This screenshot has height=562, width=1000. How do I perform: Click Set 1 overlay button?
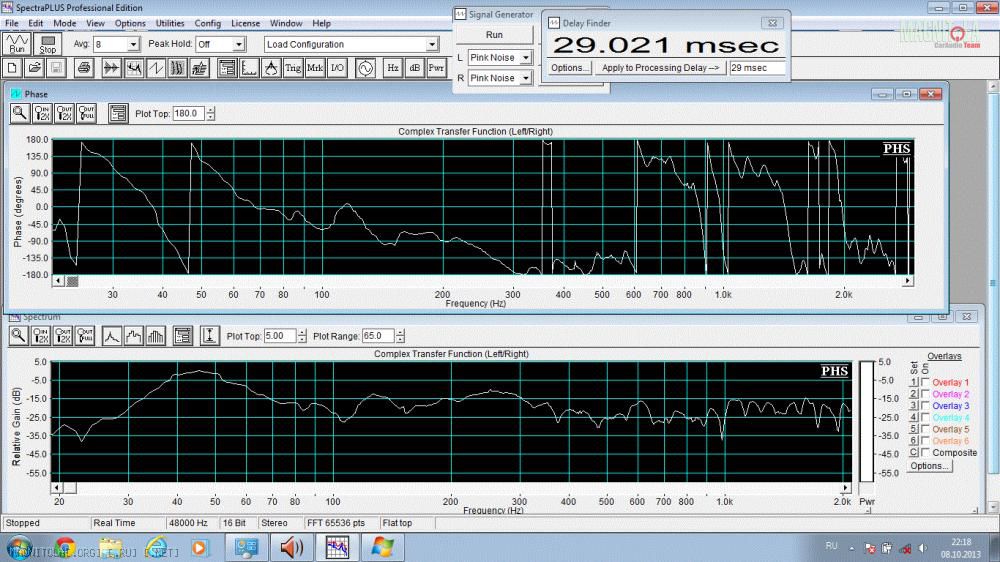click(x=913, y=382)
